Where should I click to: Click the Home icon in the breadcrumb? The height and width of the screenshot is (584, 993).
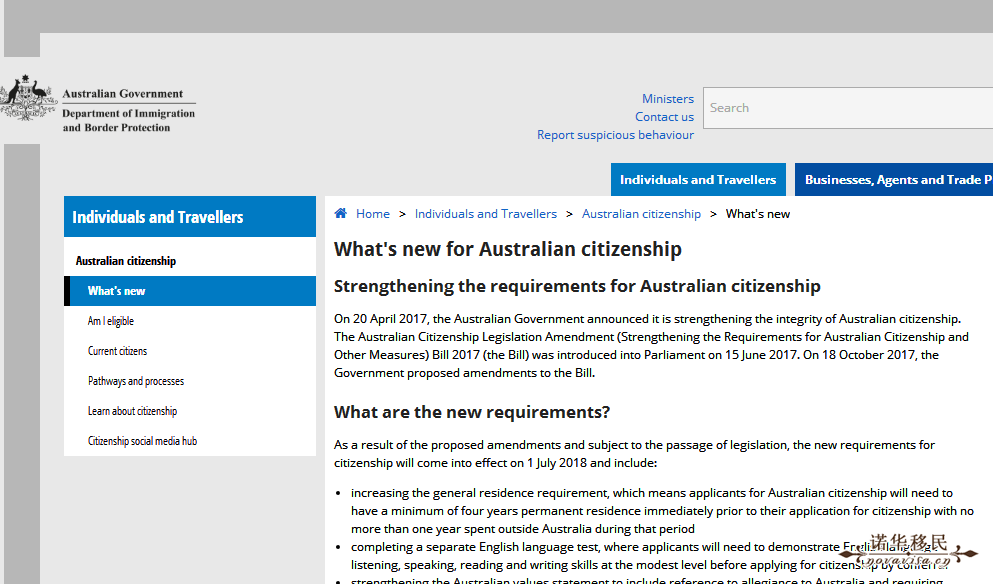(x=340, y=213)
